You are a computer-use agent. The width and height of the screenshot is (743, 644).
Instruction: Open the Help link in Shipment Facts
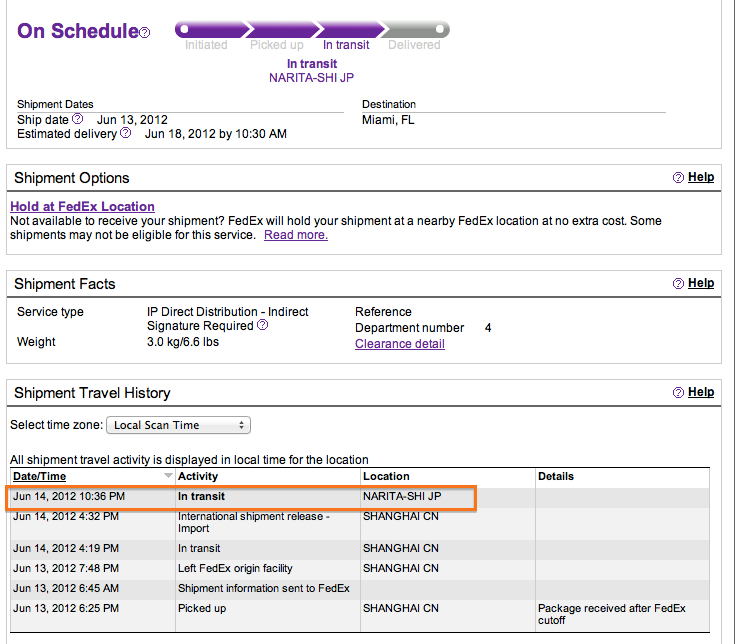(x=701, y=283)
